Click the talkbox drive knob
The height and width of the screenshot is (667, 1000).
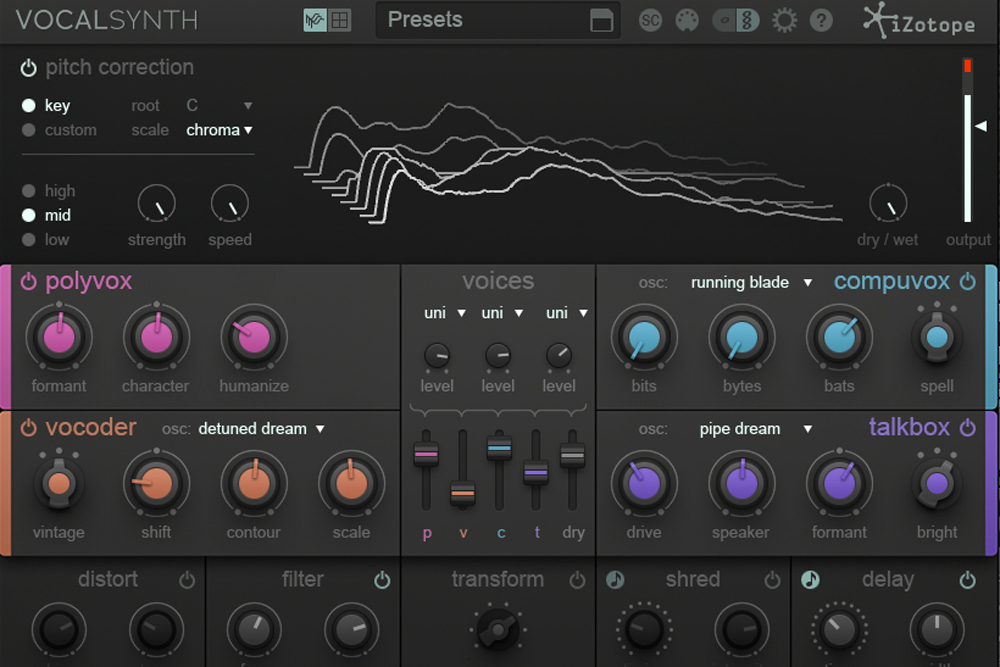[x=643, y=483]
